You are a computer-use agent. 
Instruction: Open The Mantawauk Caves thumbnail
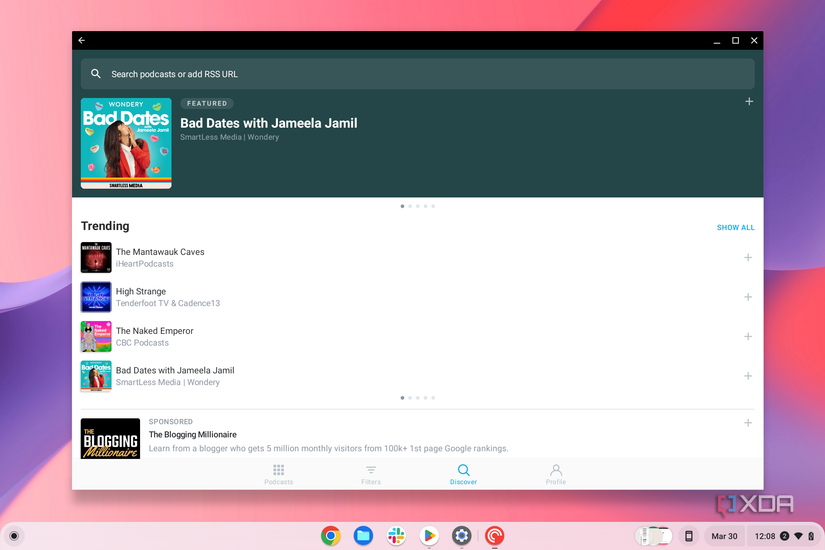(x=96, y=257)
